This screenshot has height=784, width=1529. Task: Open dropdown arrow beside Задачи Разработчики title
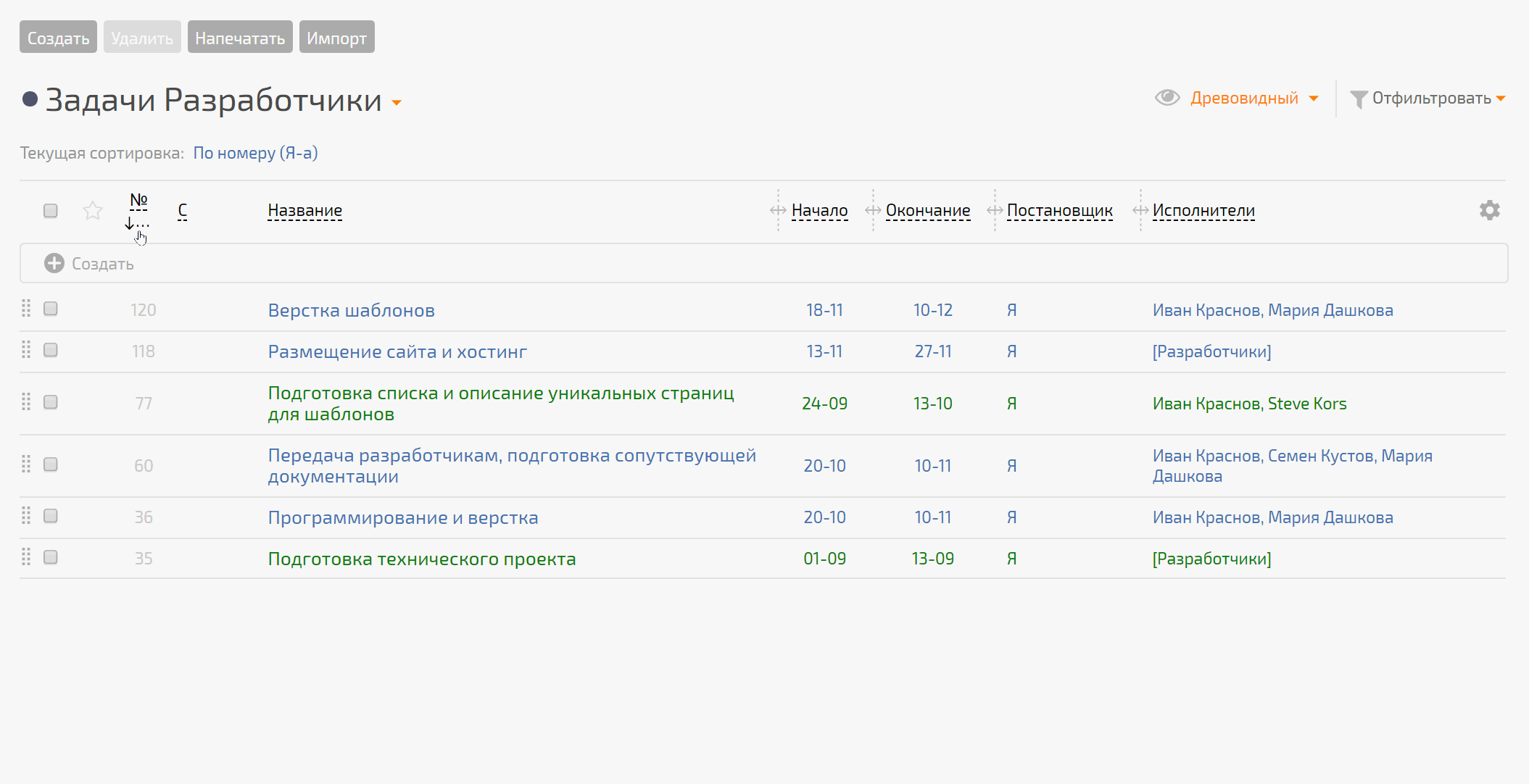pos(397,103)
